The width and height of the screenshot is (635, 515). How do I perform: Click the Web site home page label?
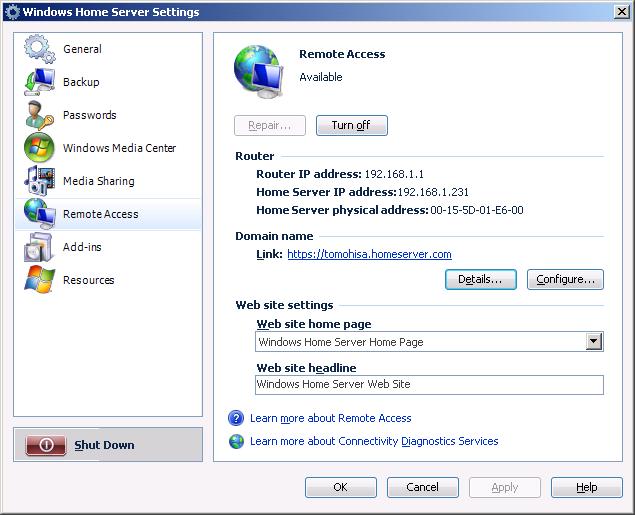coord(314,324)
